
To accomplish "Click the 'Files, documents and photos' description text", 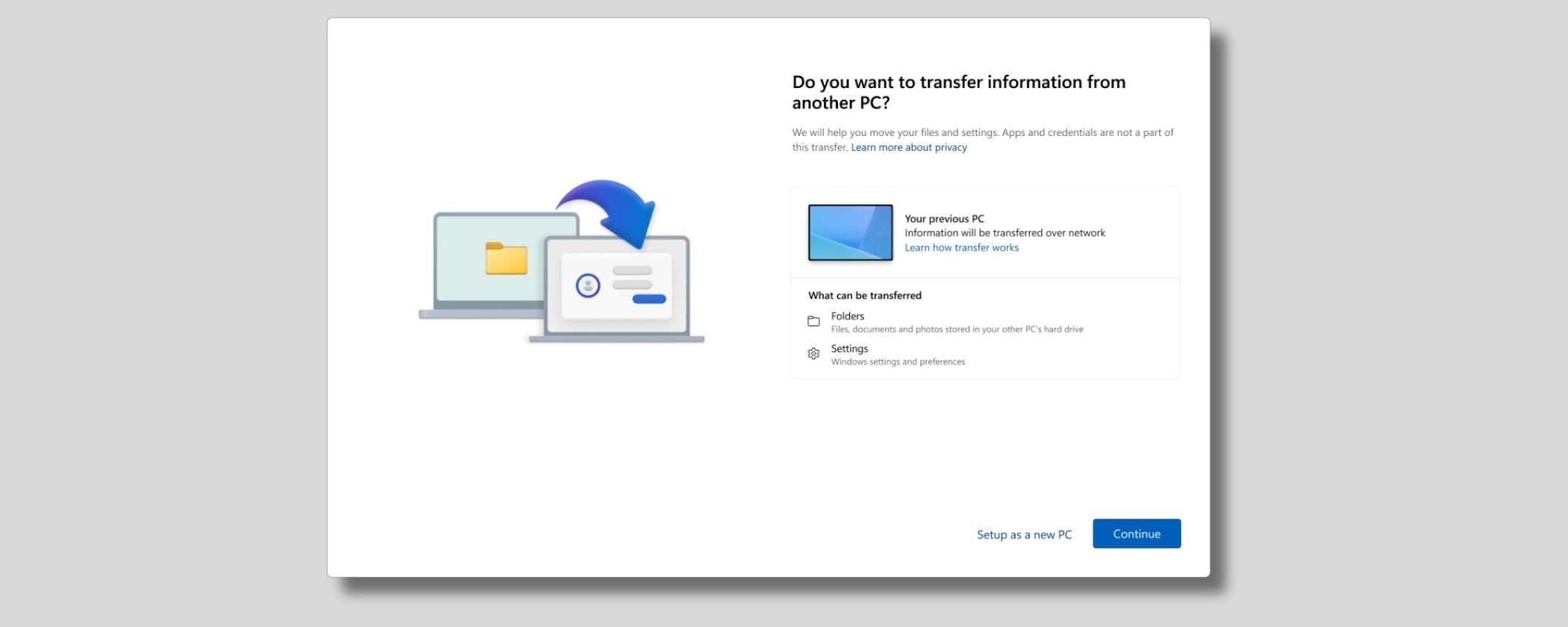I will tap(956, 329).
